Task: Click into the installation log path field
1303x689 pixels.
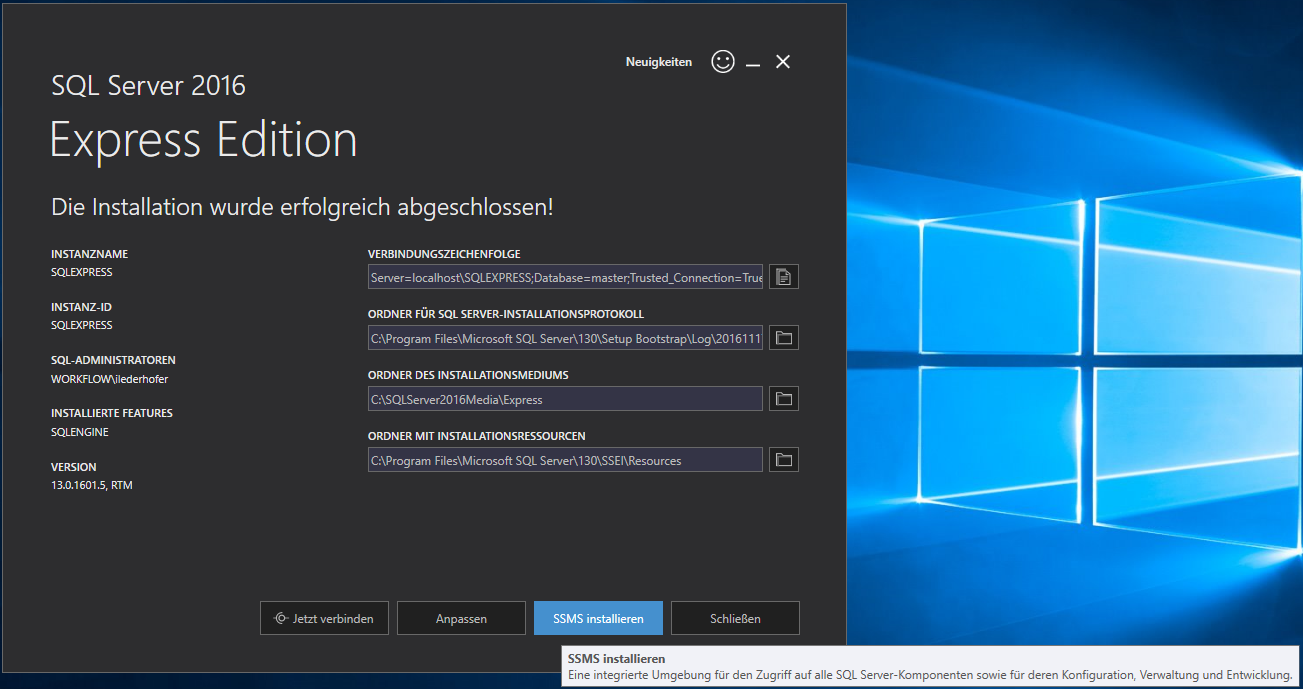Action: tap(565, 338)
